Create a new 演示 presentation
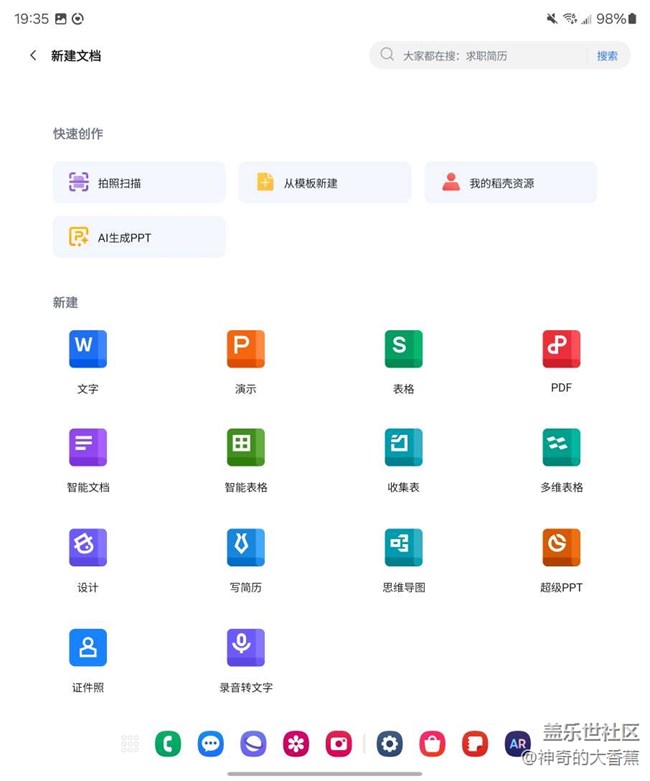 (245, 350)
